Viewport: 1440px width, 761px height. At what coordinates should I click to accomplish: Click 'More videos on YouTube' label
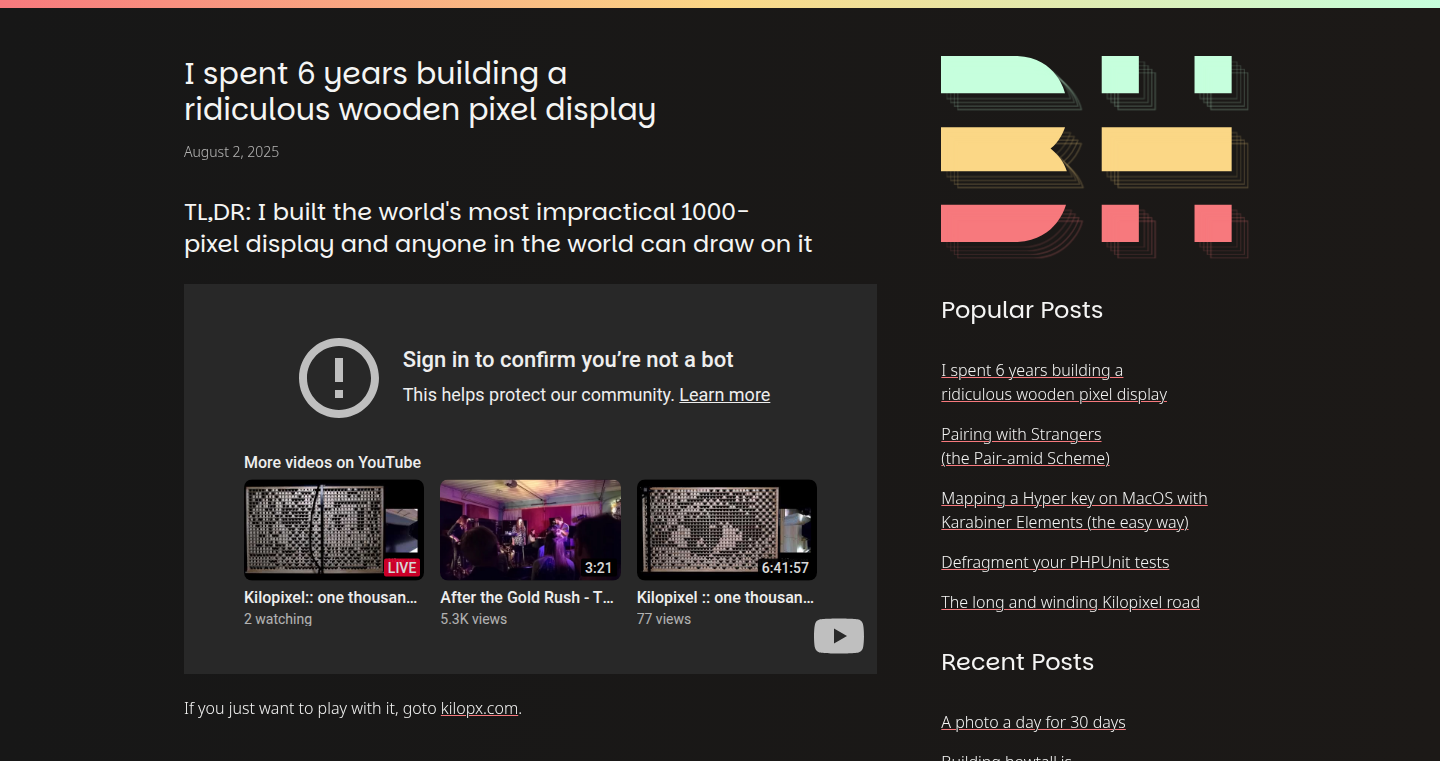coord(332,462)
